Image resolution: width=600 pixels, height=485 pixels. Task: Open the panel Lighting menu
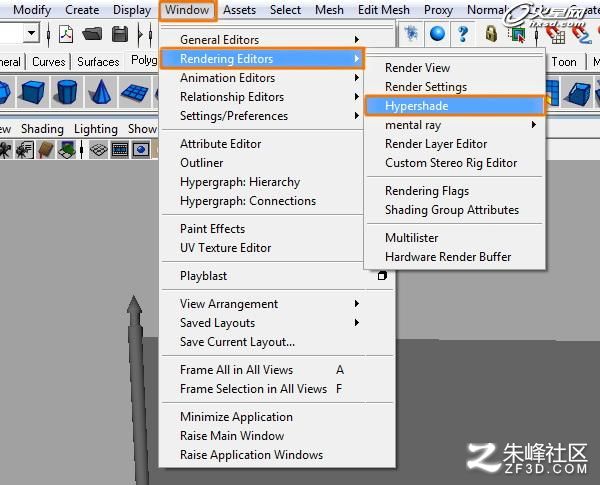pyautogui.click(x=96, y=129)
